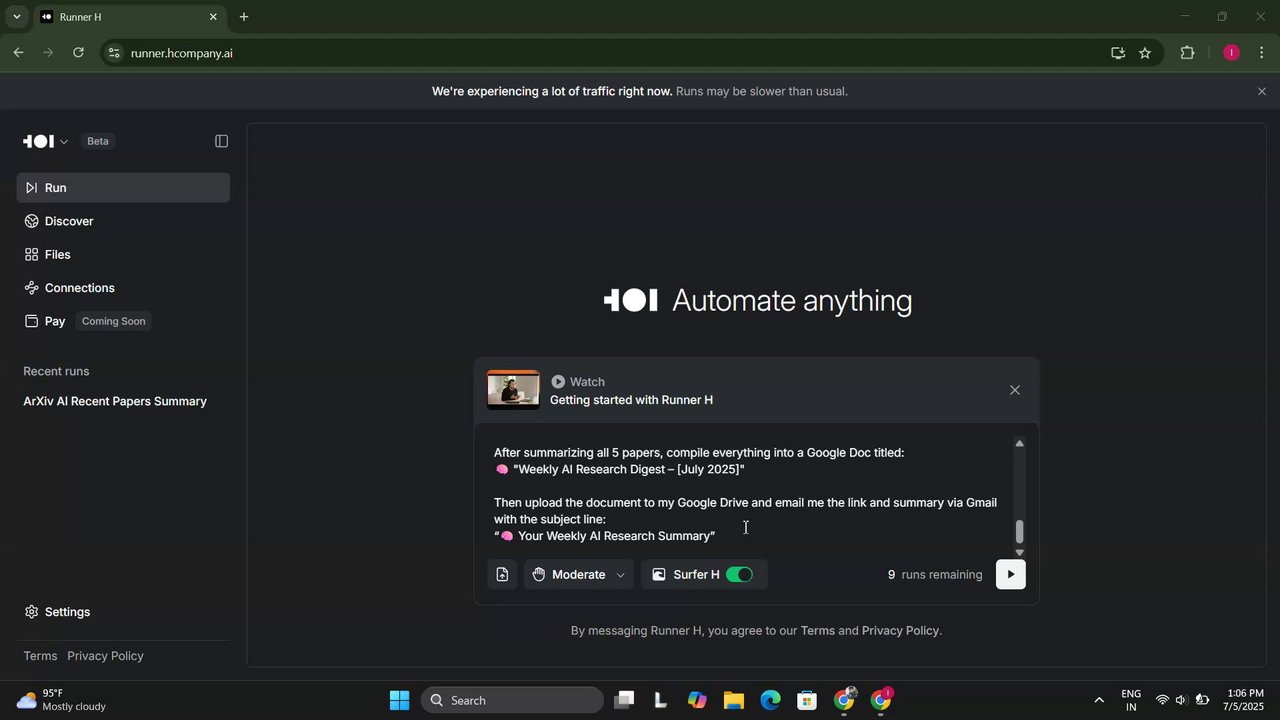
Task: Dismiss the traffic warning banner
Action: [1261, 91]
